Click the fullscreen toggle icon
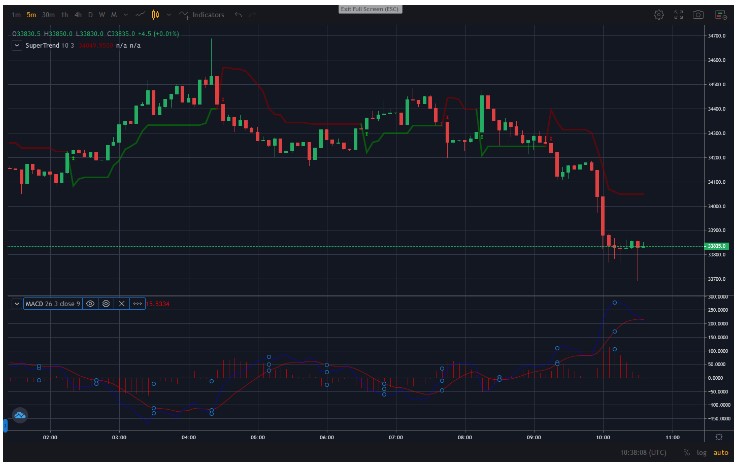 678,15
